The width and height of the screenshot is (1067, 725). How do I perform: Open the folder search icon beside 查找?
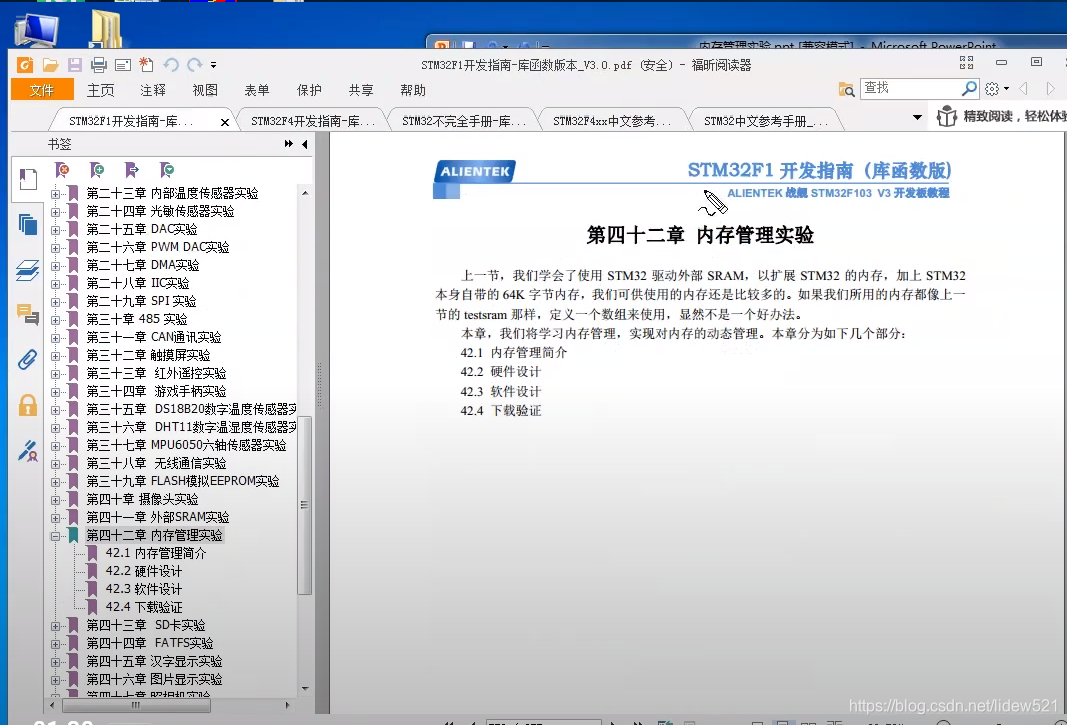(847, 89)
